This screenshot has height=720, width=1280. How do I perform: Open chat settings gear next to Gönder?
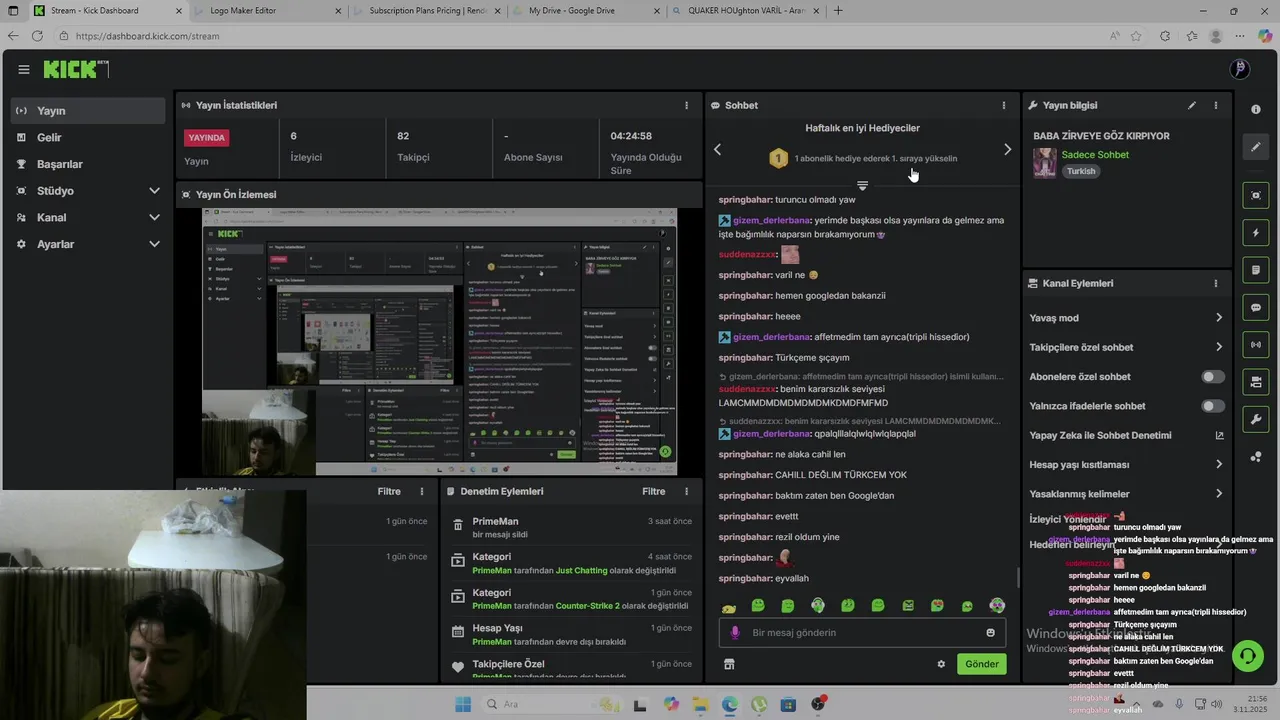click(x=941, y=664)
